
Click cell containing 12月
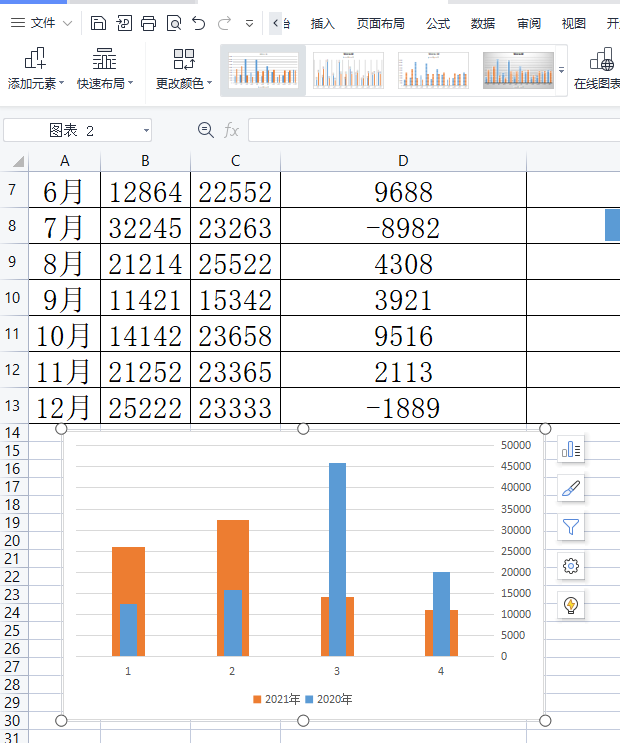64,406
